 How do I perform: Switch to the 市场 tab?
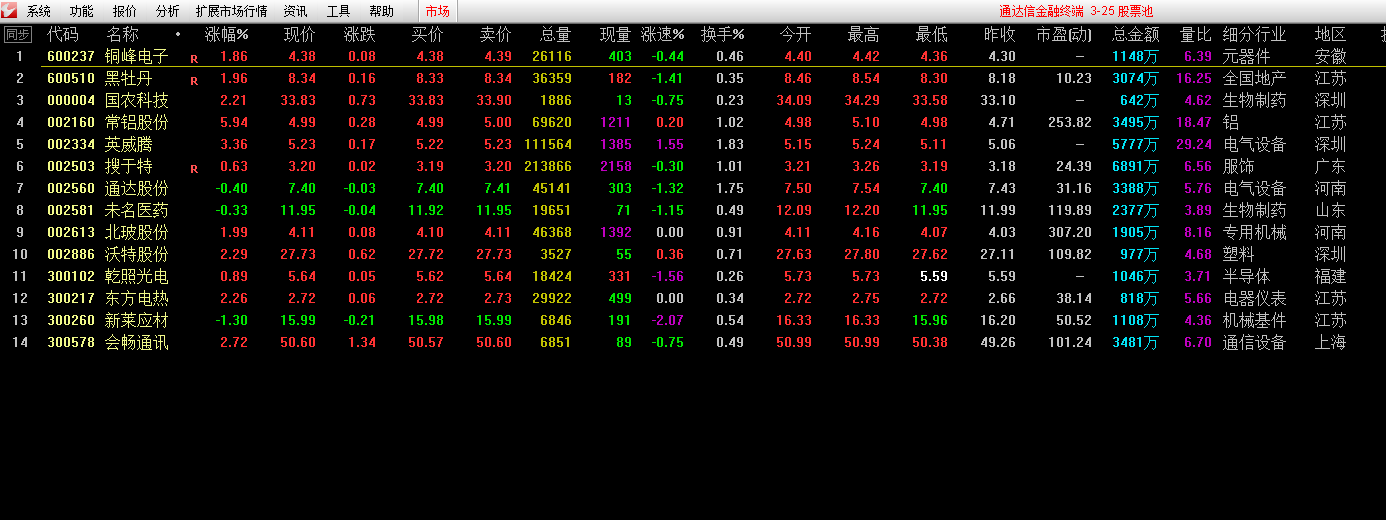[x=437, y=12]
